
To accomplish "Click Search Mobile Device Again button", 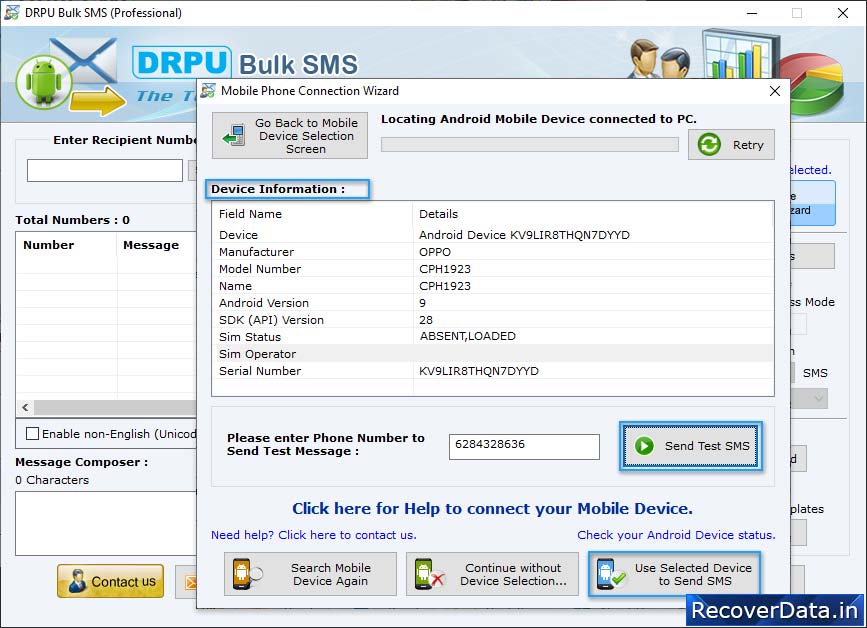I will click(x=310, y=574).
